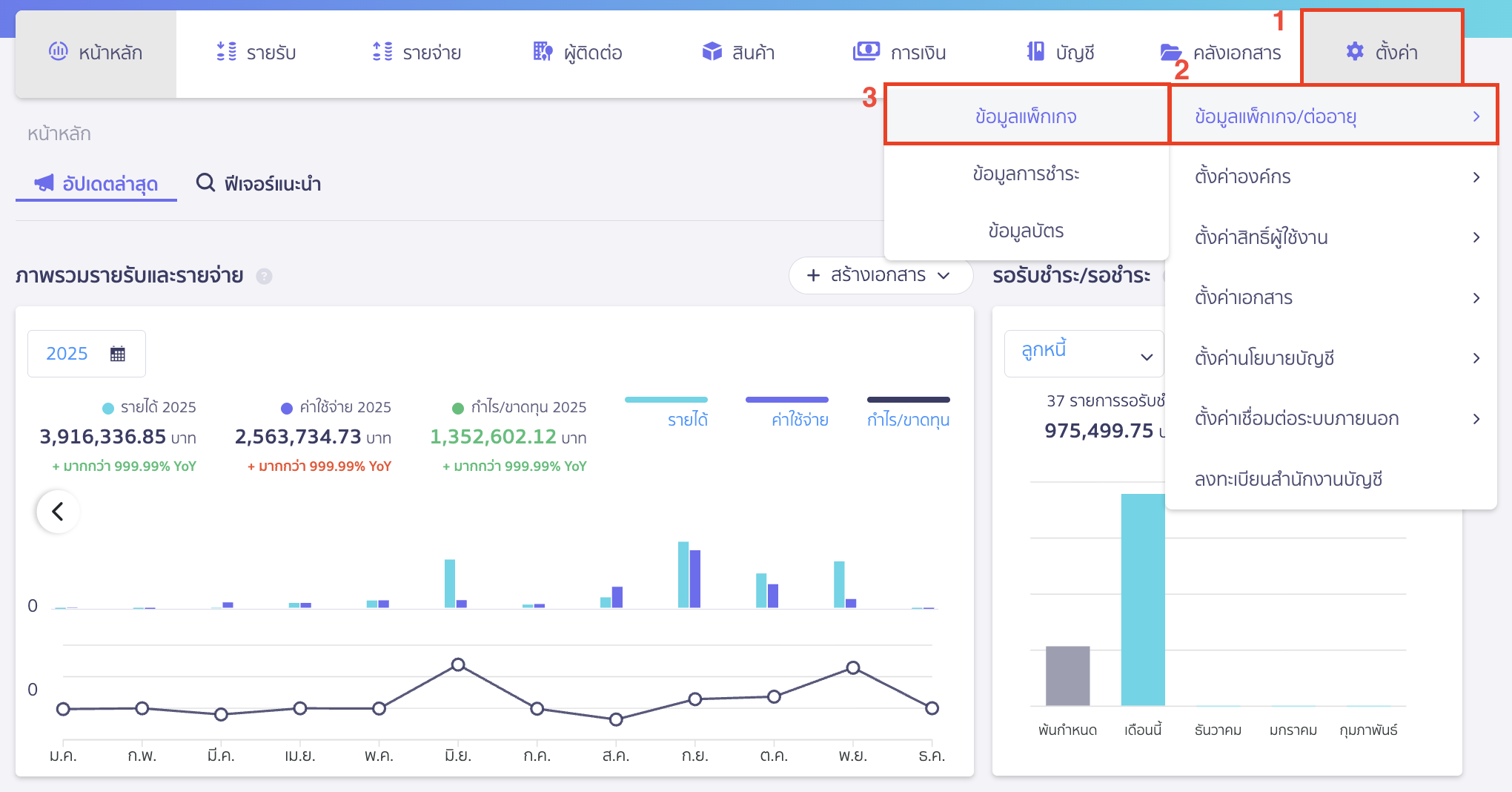Expand ข้อมูลแพ็กเกจ/ต่ออายุ submenu chevron
This screenshot has height=792, width=1512.
[1476, 116]
